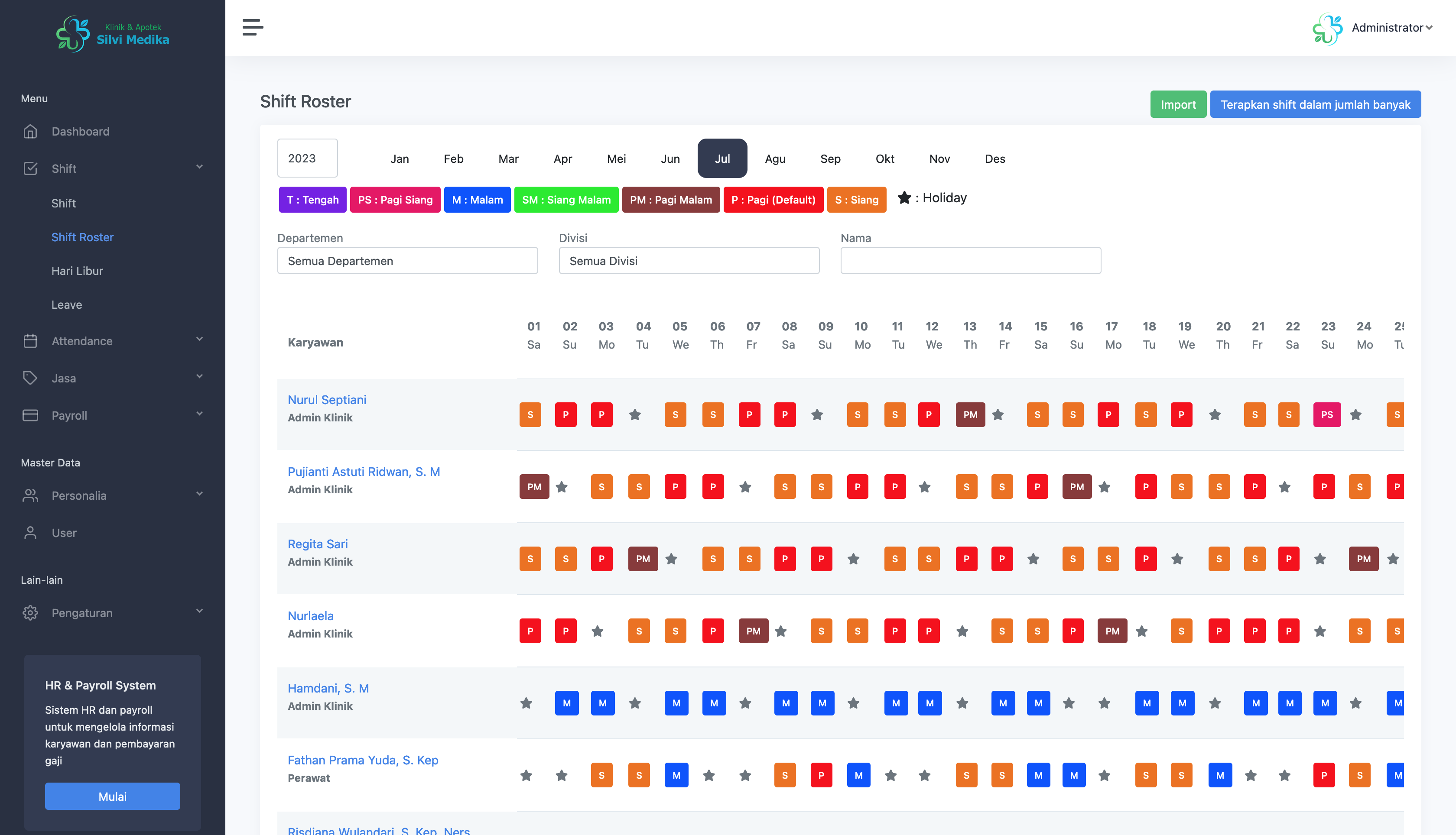This screenshot has height=835, width=1456.
Task: Click Terapkan shift dalam jumlah banyak button
Action: pyautogui.click(x=1315, y=104)
